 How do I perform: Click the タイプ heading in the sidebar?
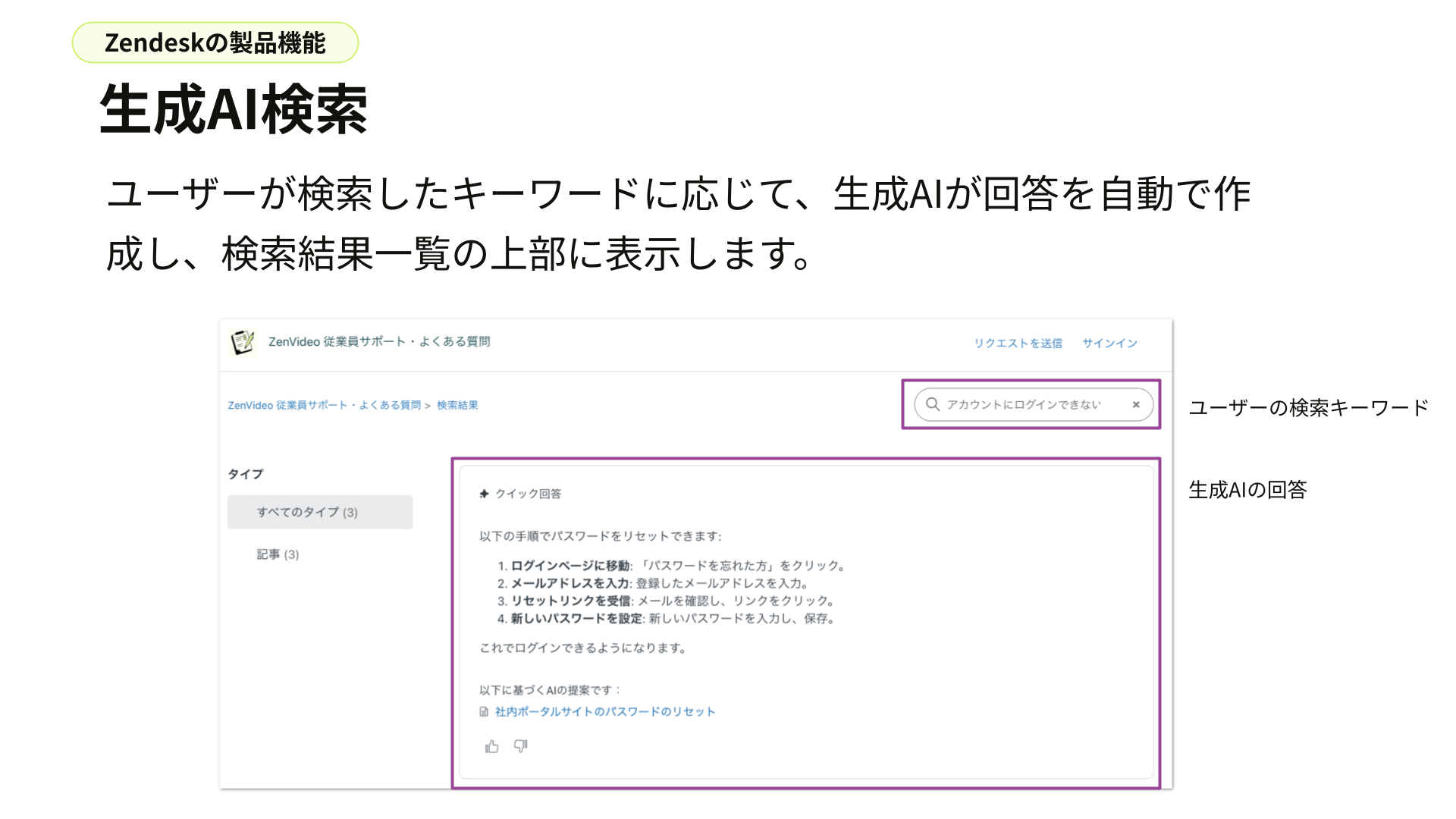click(246, 473)
